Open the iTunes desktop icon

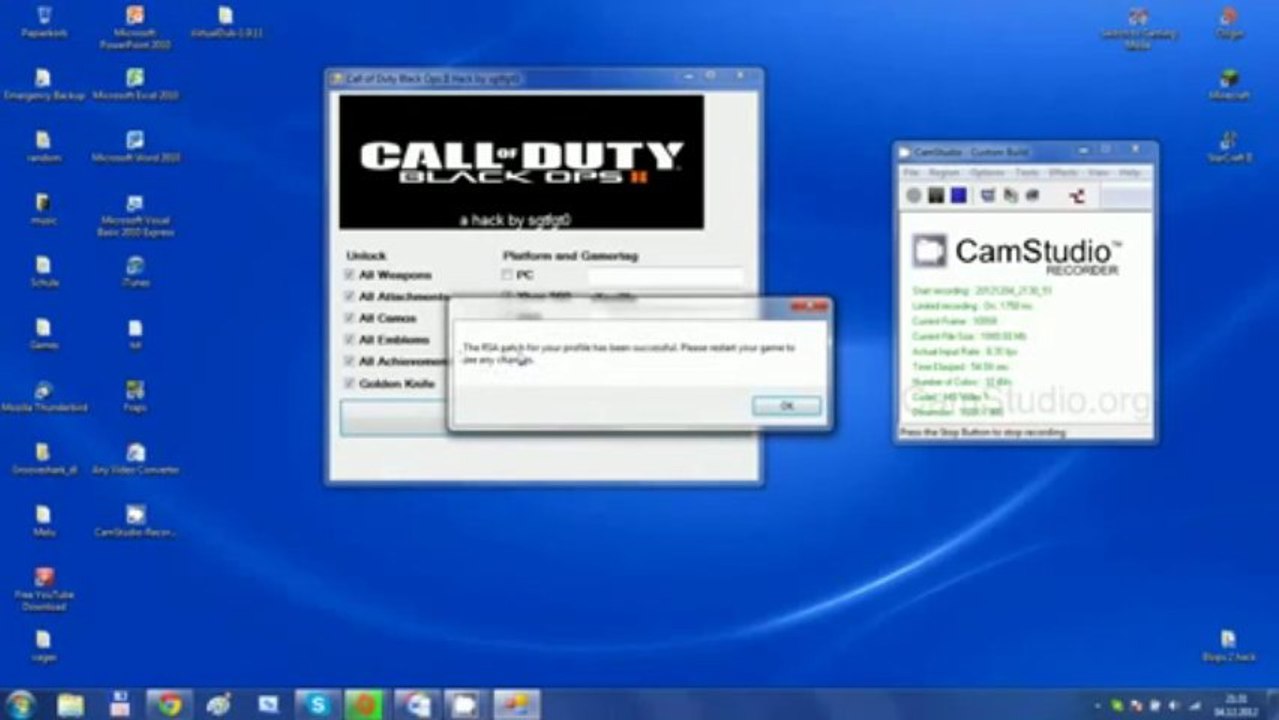[135, 270]
